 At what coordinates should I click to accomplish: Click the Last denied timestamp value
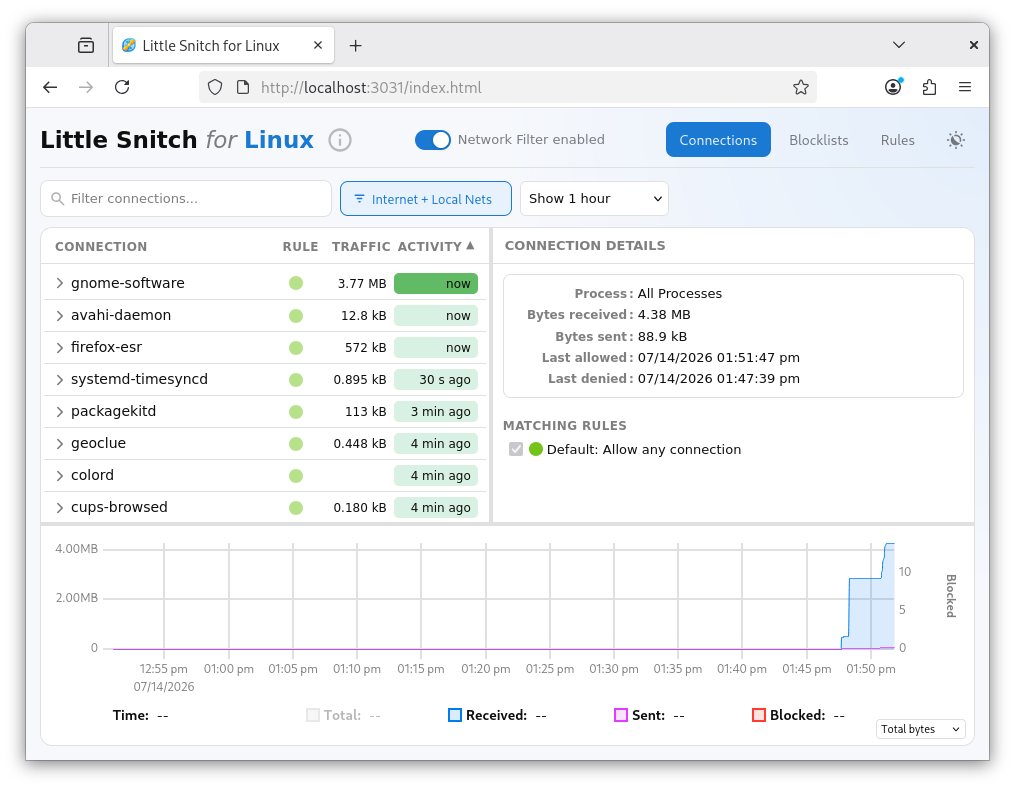[719, 379]
